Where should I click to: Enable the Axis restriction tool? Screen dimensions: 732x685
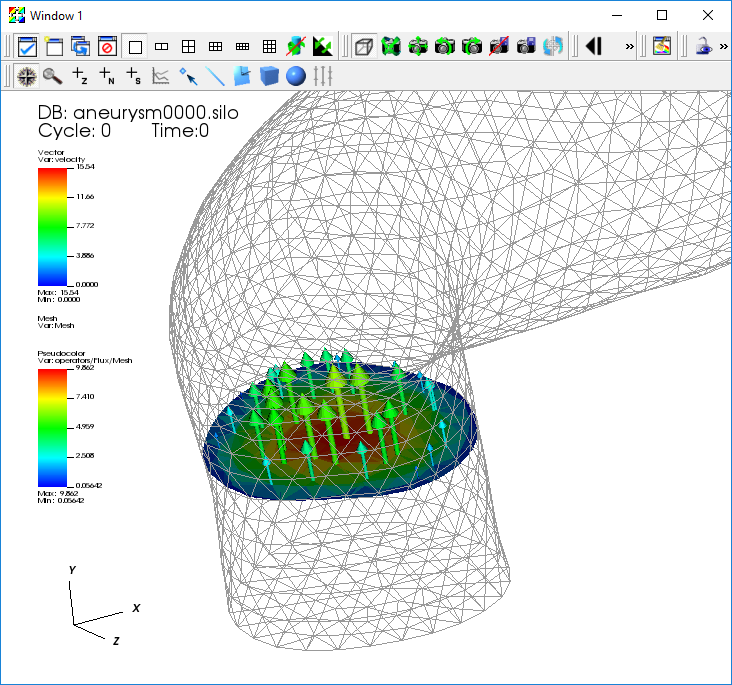click(323, 76)
